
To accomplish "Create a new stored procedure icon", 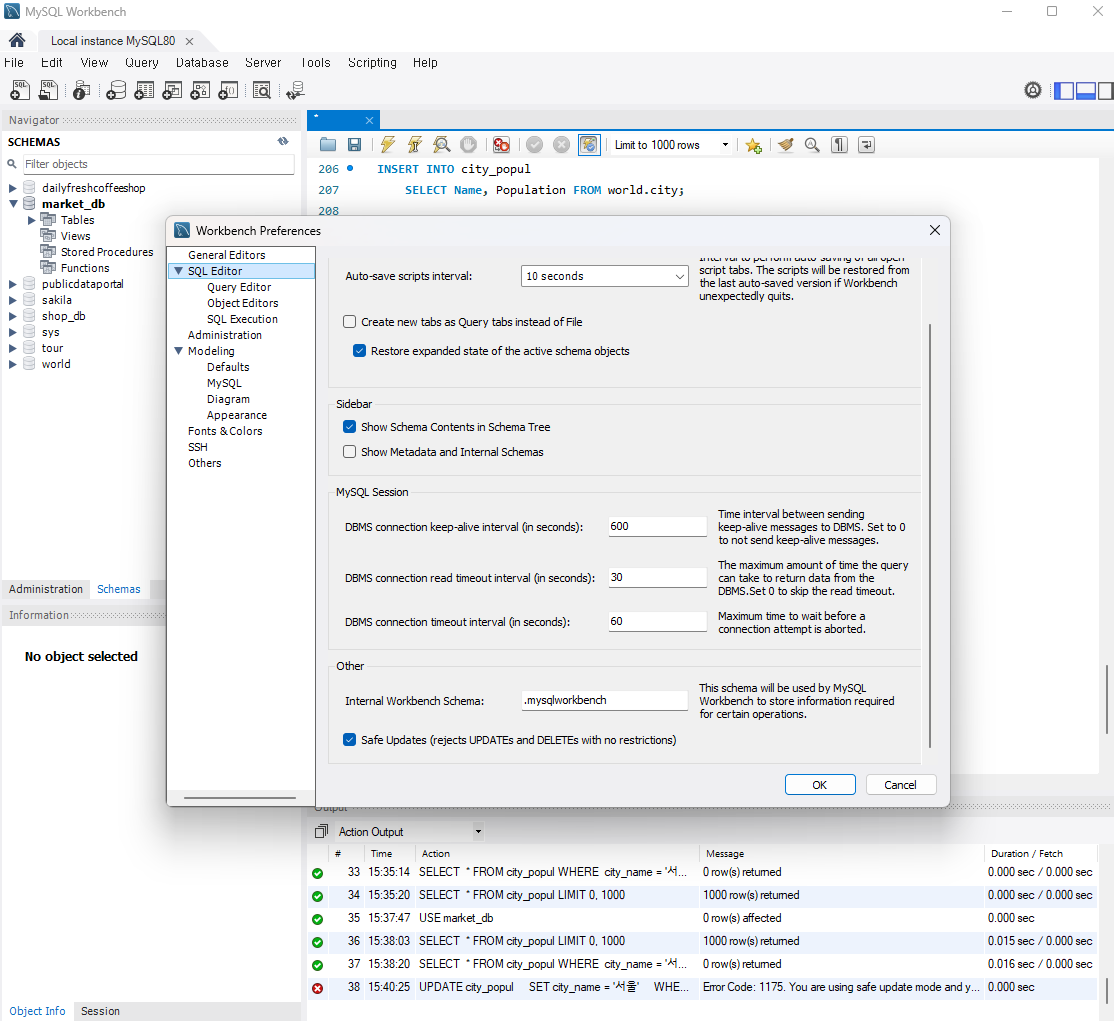I will pos(200,90).
